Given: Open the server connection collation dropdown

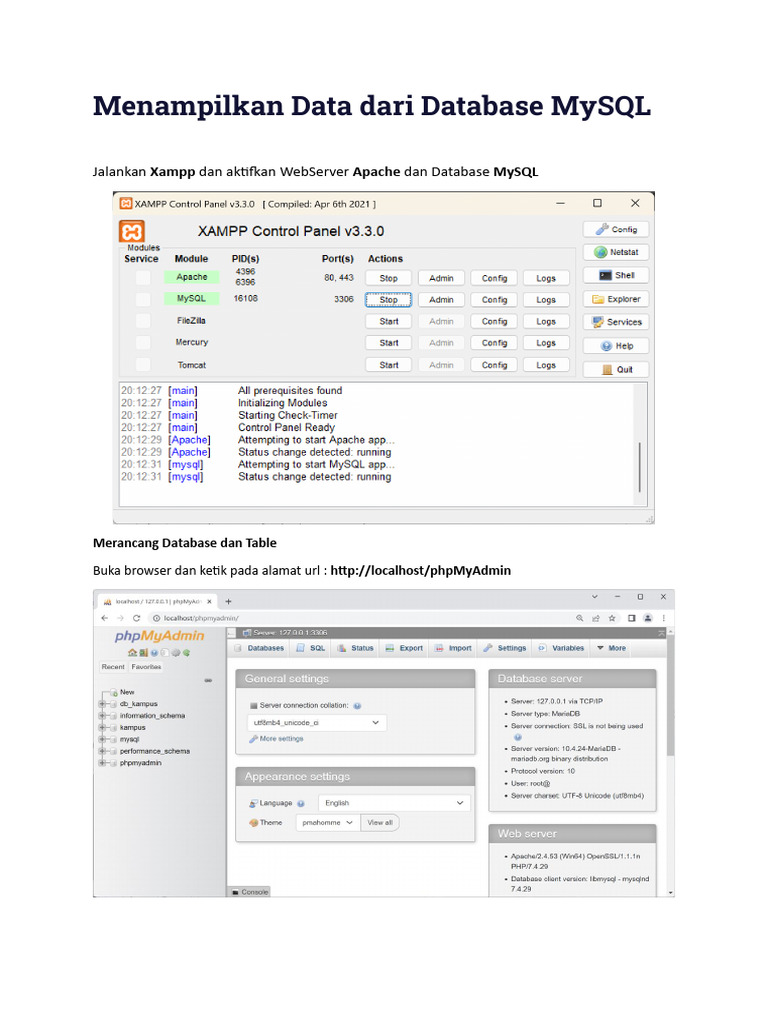Looking at the screenshot, I should (315, 721).
